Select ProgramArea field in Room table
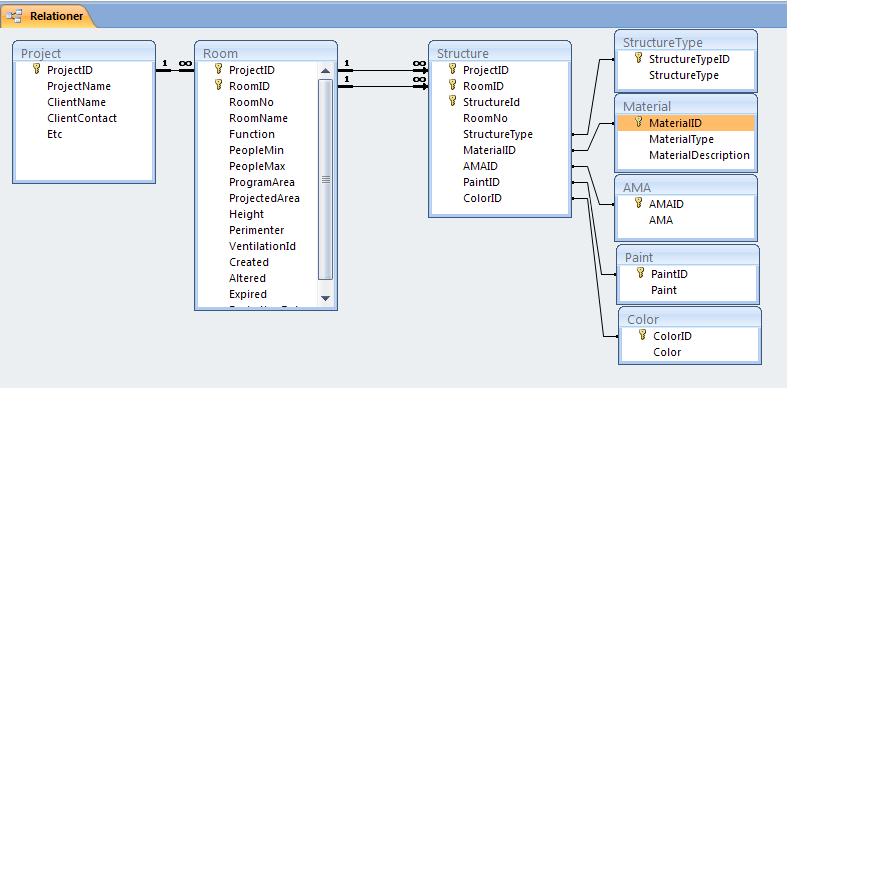885x878 pixels. click(x=262, y=182)
